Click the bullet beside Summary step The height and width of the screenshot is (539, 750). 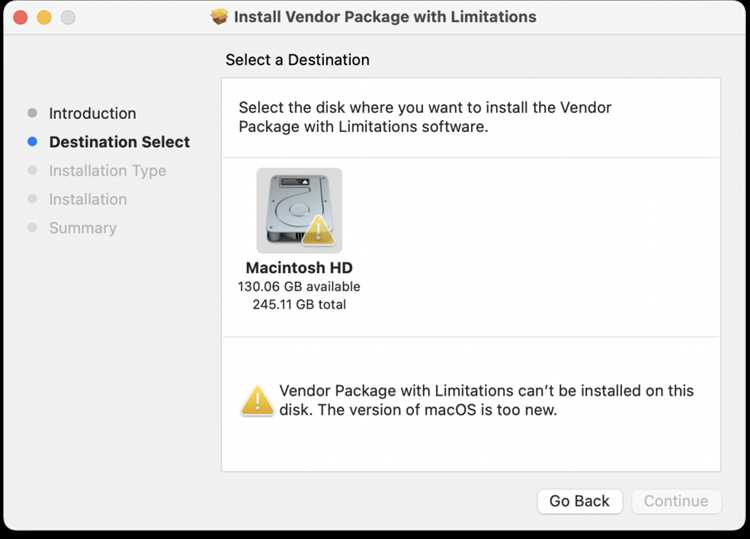(33, 228)
